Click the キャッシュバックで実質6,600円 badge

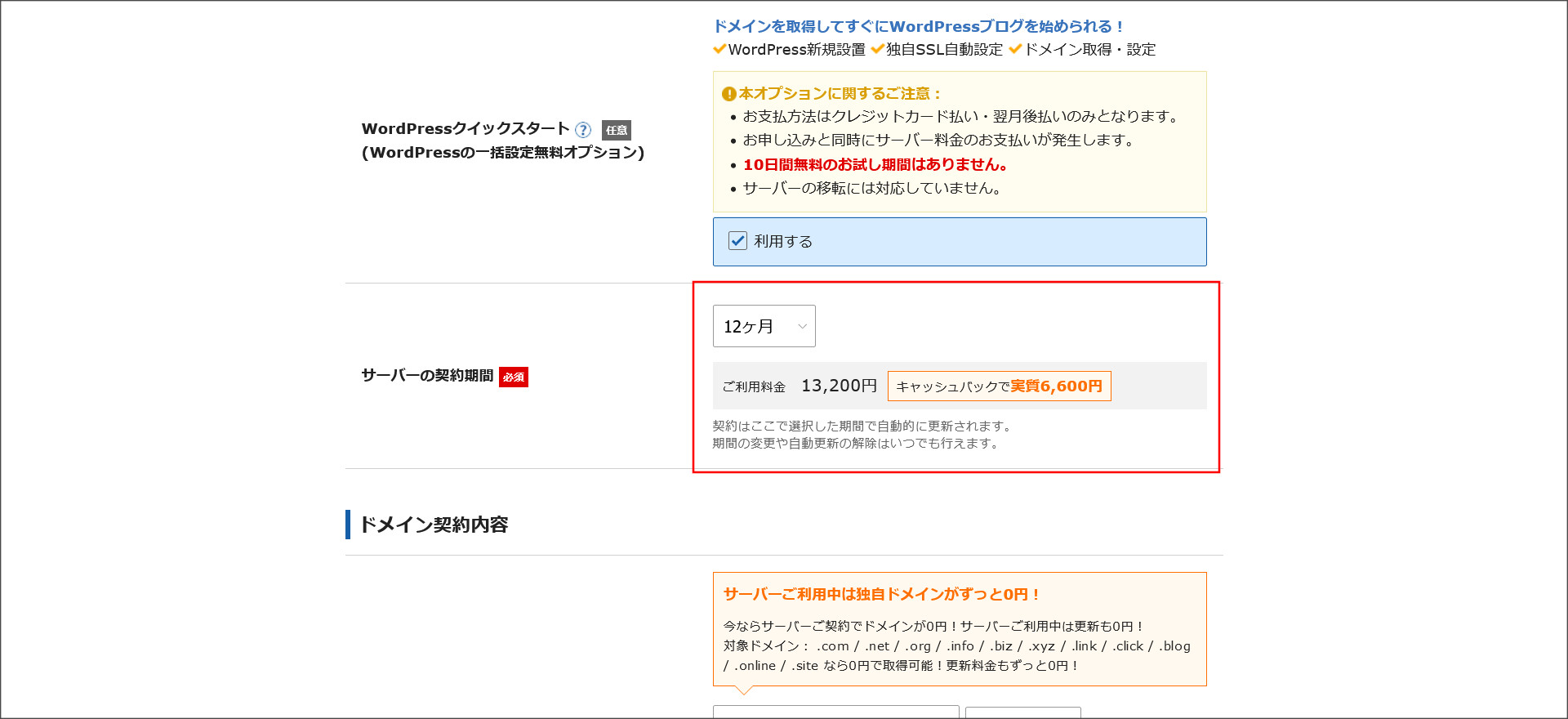coord(999,386)
